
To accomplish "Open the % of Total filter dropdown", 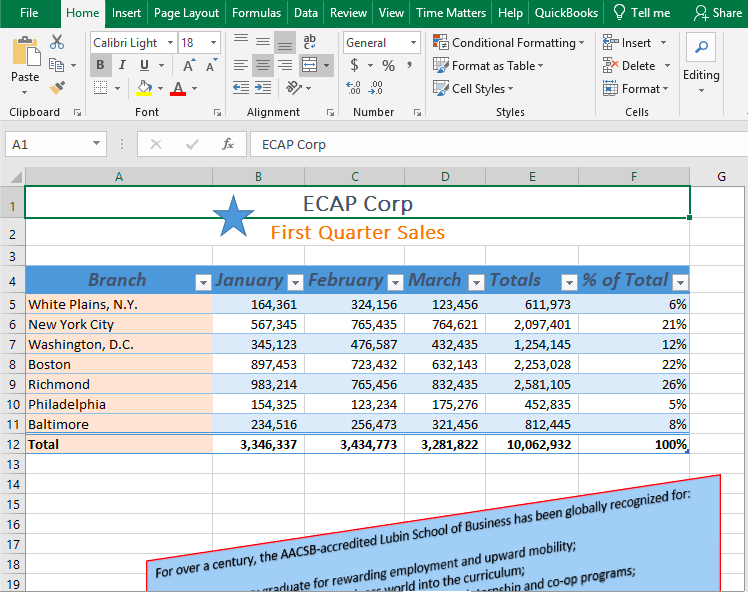I will point(680,283).
